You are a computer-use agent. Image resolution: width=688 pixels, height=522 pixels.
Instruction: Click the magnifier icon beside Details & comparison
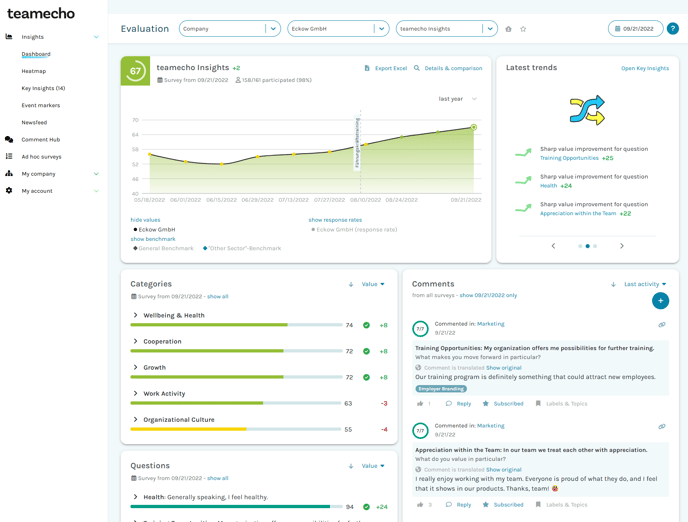coord(416,68)
